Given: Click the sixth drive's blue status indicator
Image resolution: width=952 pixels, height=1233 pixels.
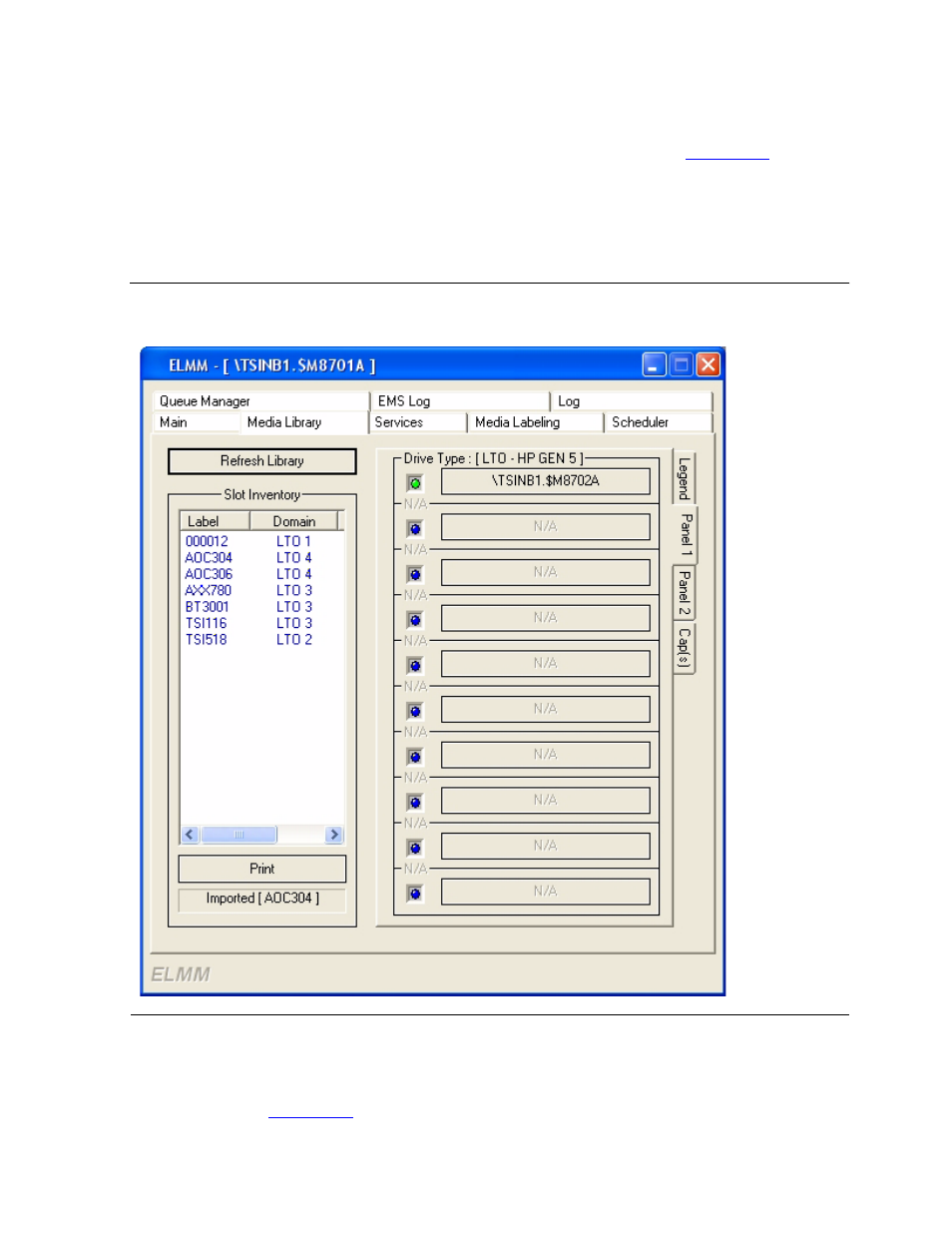Looking at the screenshot, I should (x=415, y=712).
